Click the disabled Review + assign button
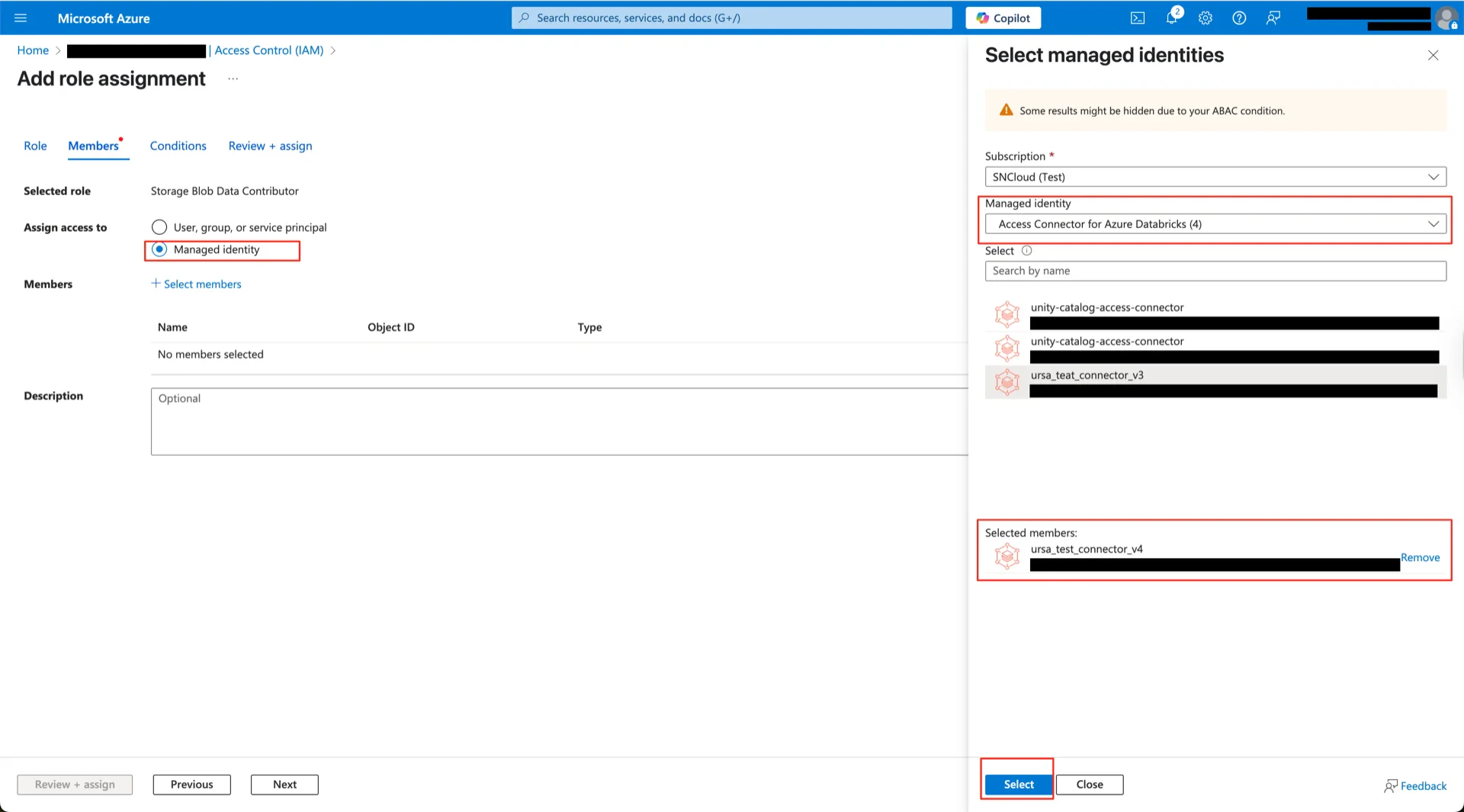This screenshot has width=1464, height=812. pos(75,785)
